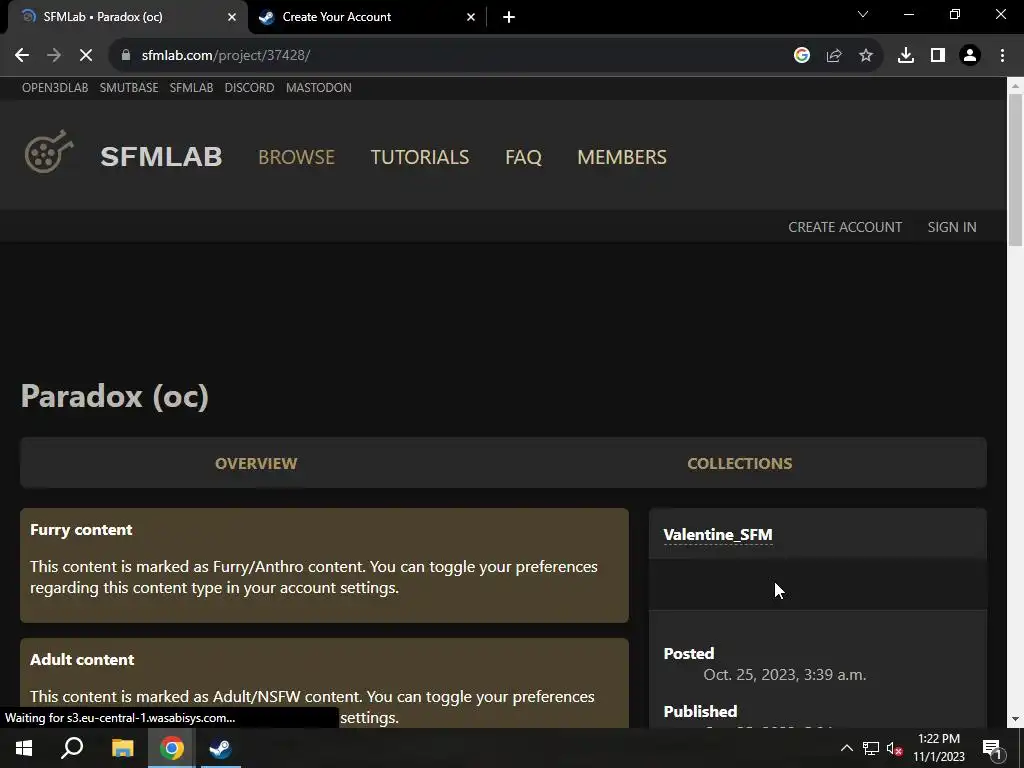Open the TUTORIALS page
The image size is (1024, 768).
(x=420, y=157)
